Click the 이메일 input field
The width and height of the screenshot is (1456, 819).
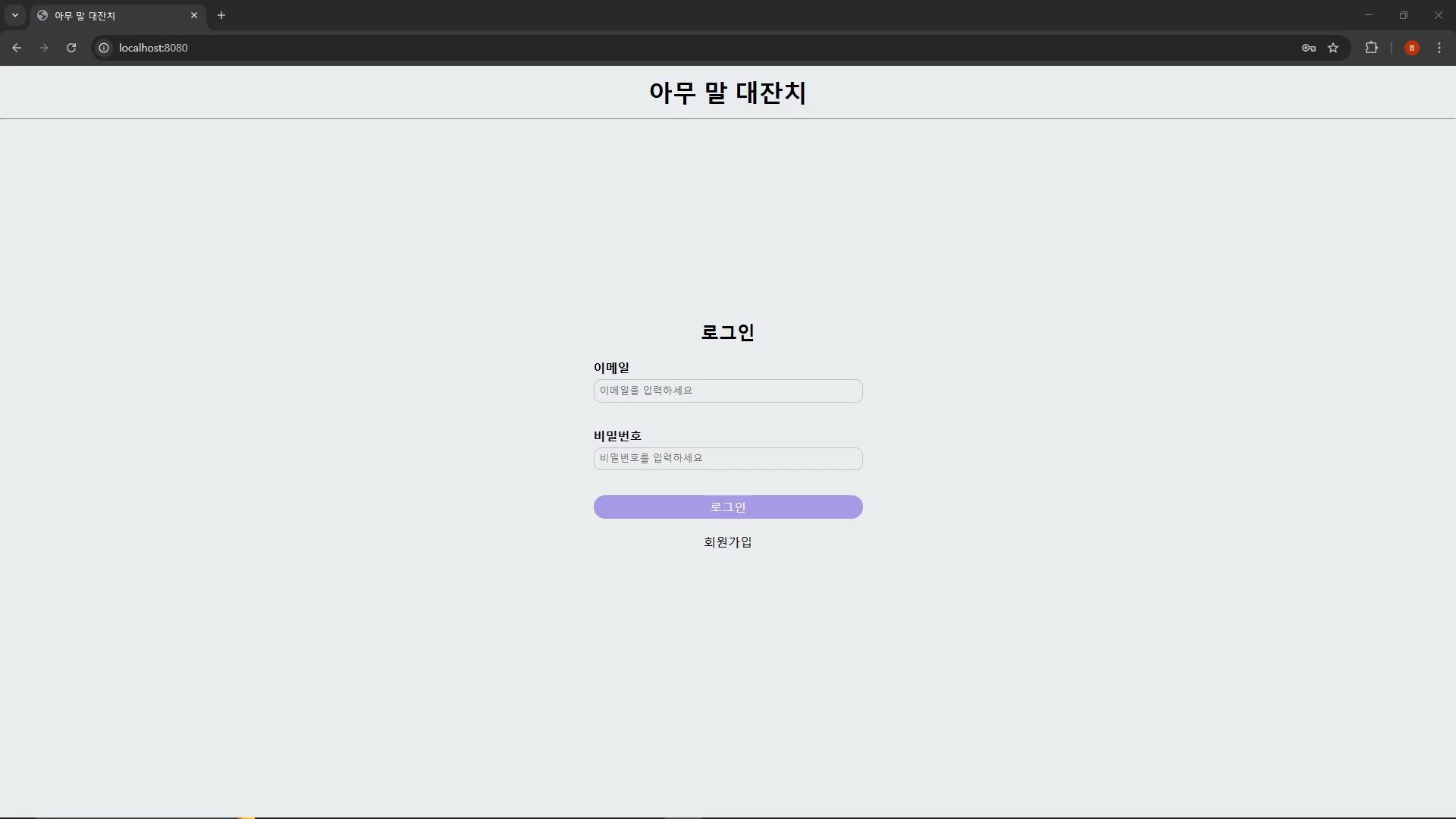pos(728,391)
